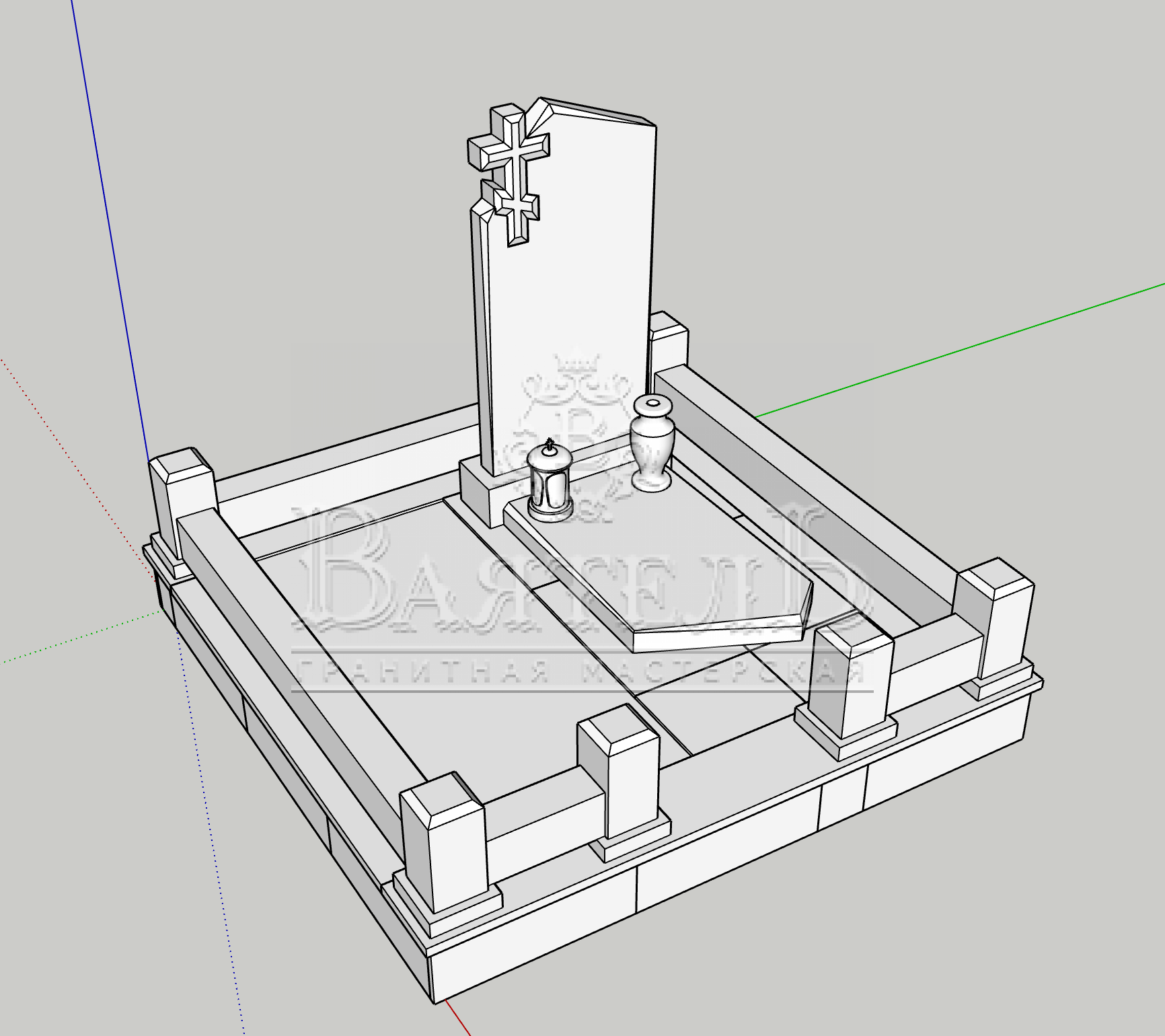
Task: Click the solid red axis line
Action: click(x=457, y=1019)
